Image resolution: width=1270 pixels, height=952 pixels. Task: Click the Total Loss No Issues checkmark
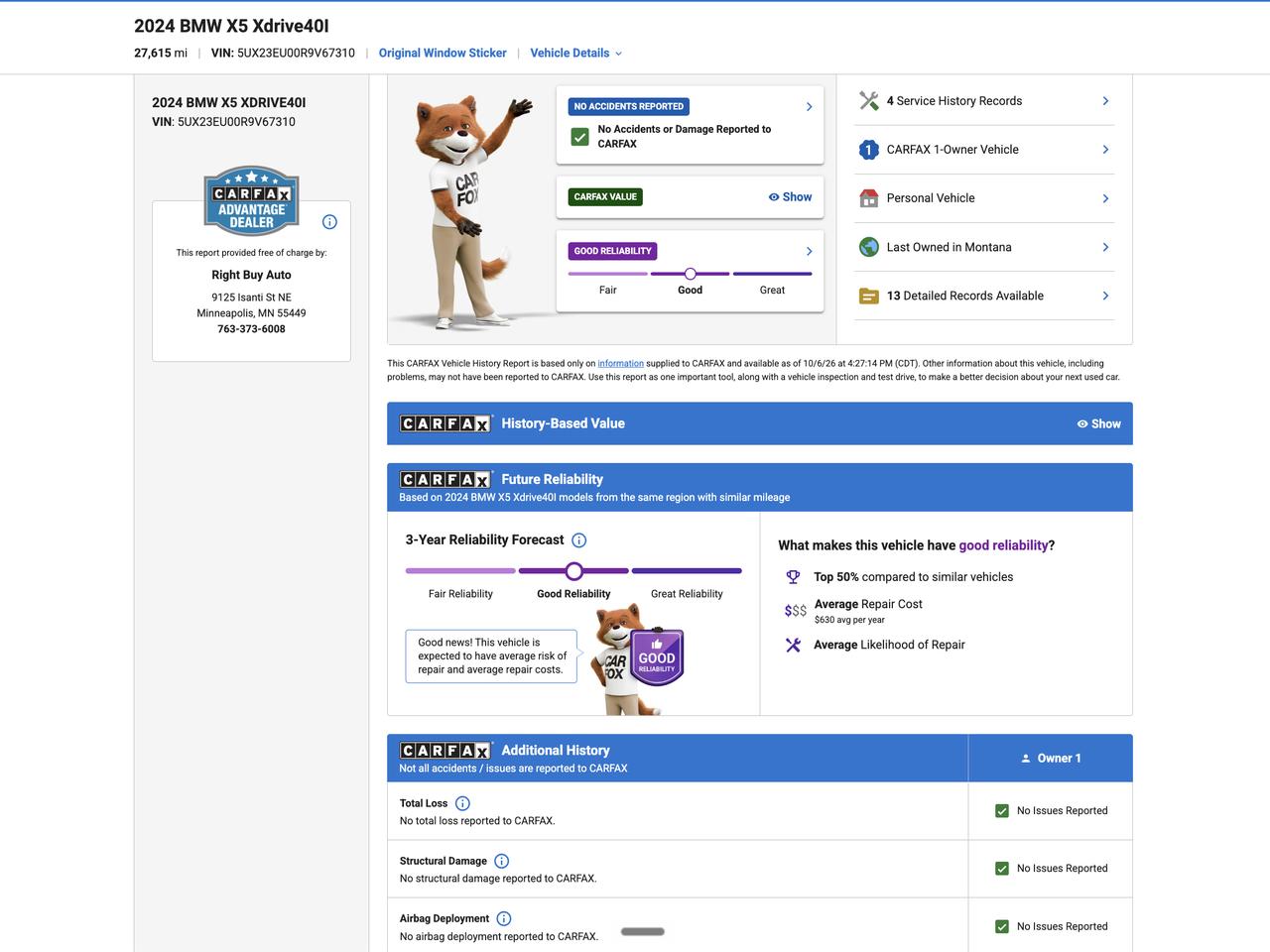point(1002,811)
